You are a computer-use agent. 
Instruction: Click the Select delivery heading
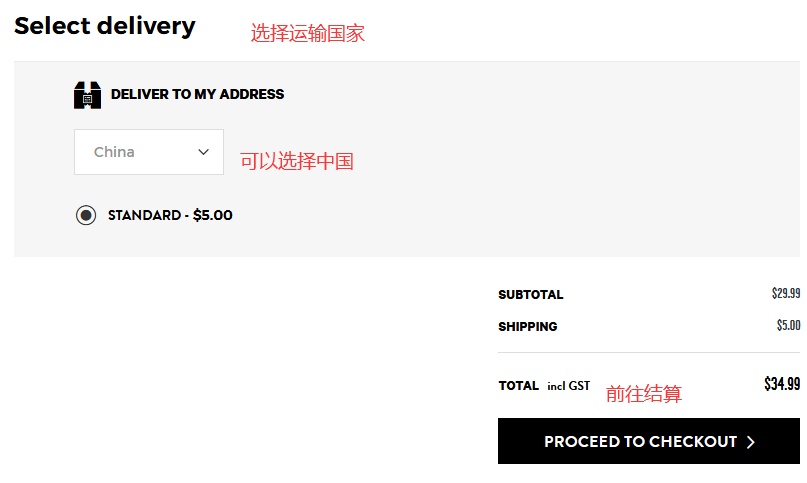pyautogui.click(x=105, y=26)
